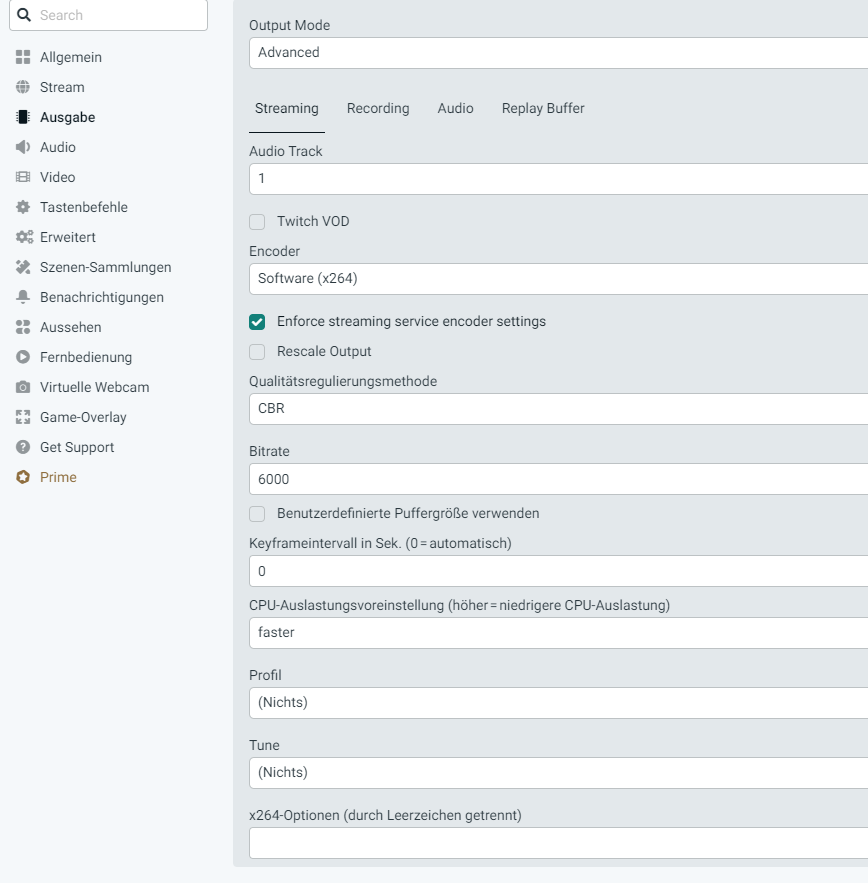Uncheck Enforce streaming service encoder settings

(257, 322)
